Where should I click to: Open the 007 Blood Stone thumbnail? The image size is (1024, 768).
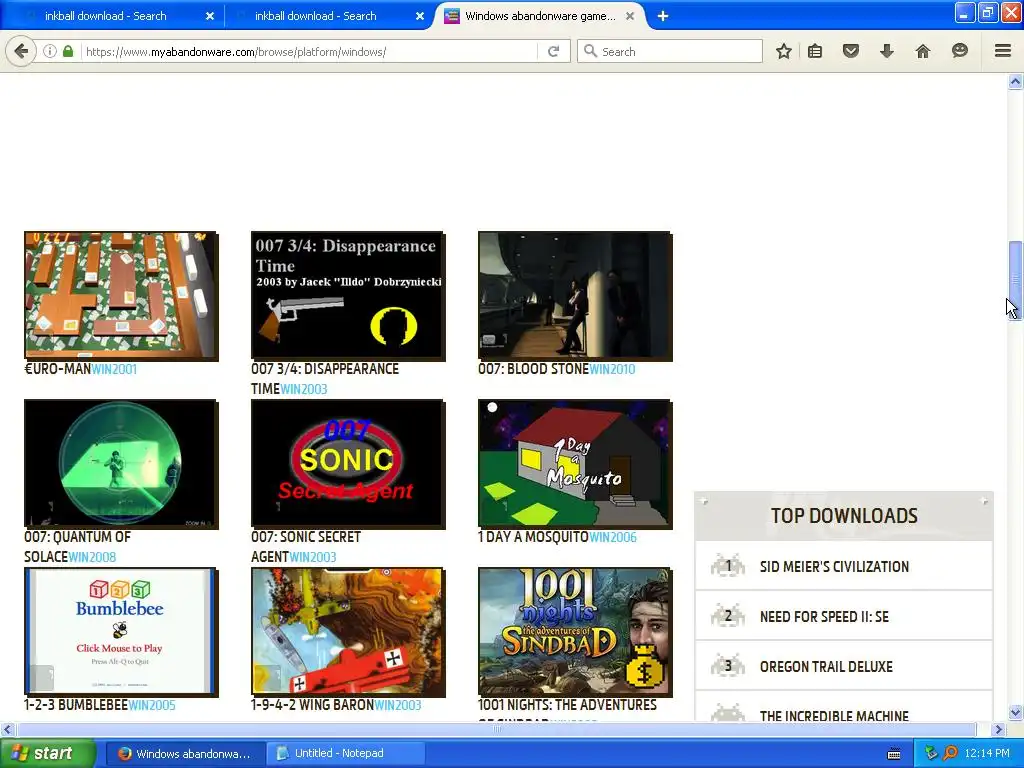click(575, 296)
